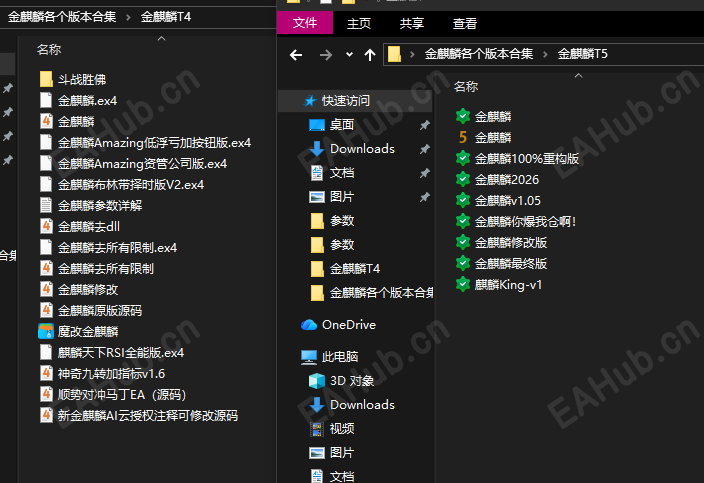Open the recent locations dropdown arrow
The image size is (704, 483).
[349, 55]
